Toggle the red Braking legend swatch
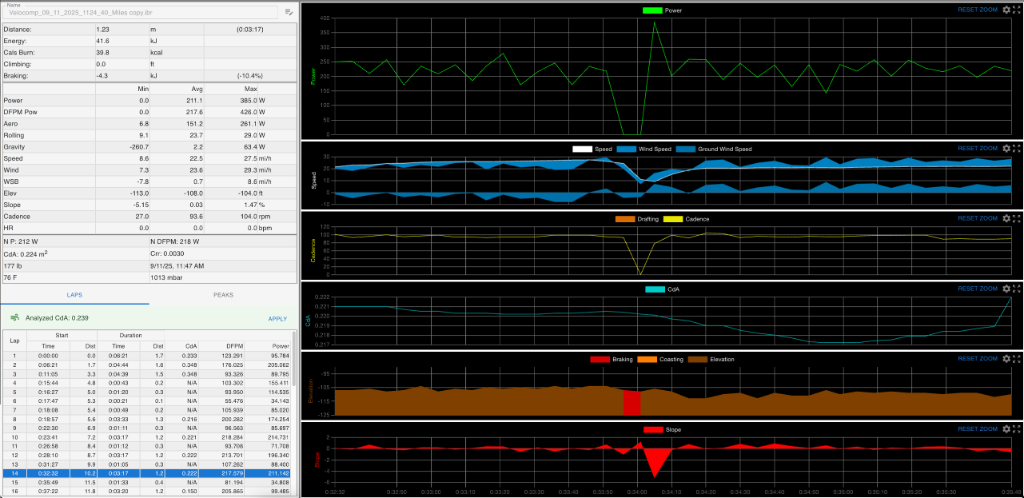Image resolution: width=1024 pixels, height=498 pixels. (x=600, y=359)
